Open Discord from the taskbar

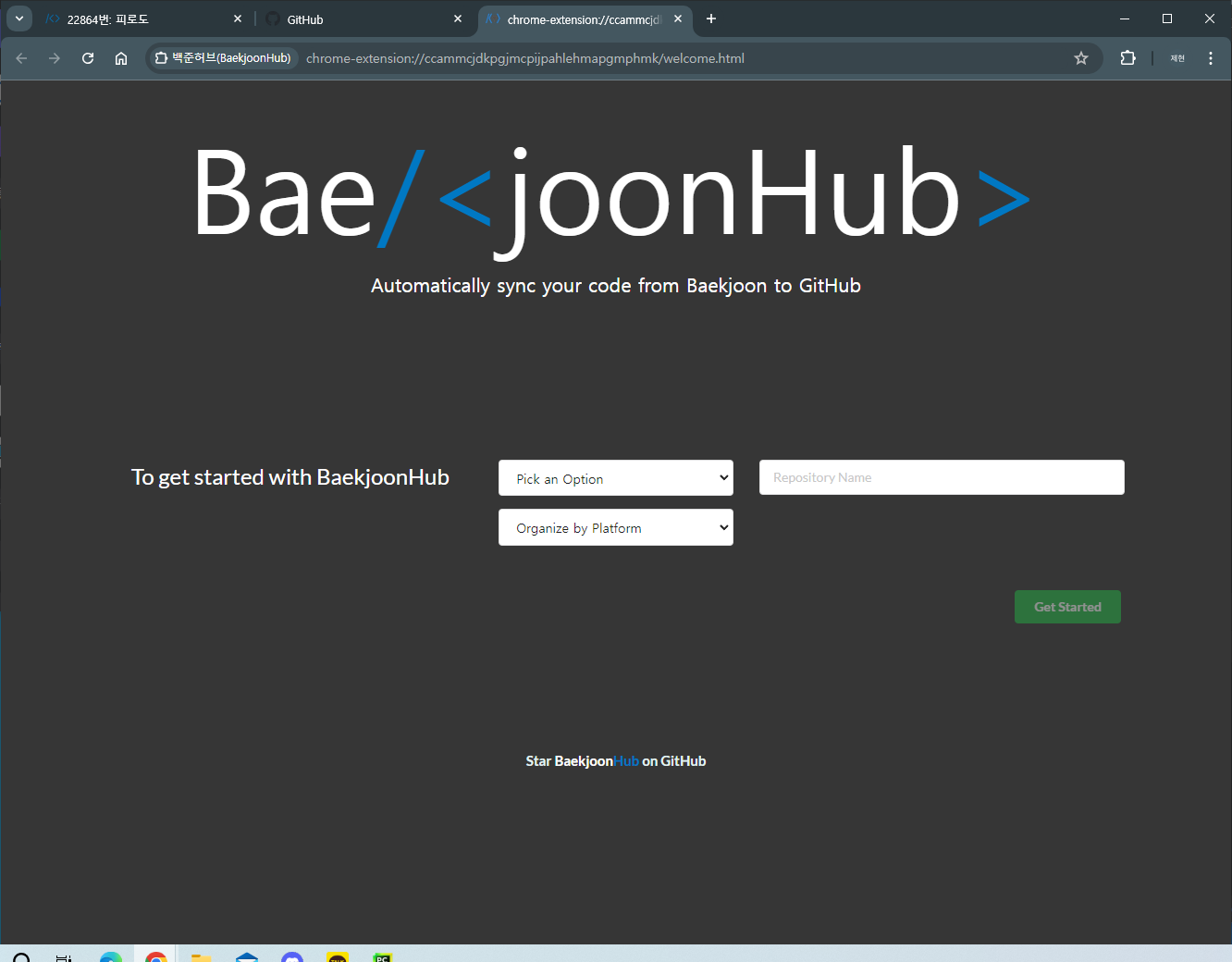click(x=292, y=956)
